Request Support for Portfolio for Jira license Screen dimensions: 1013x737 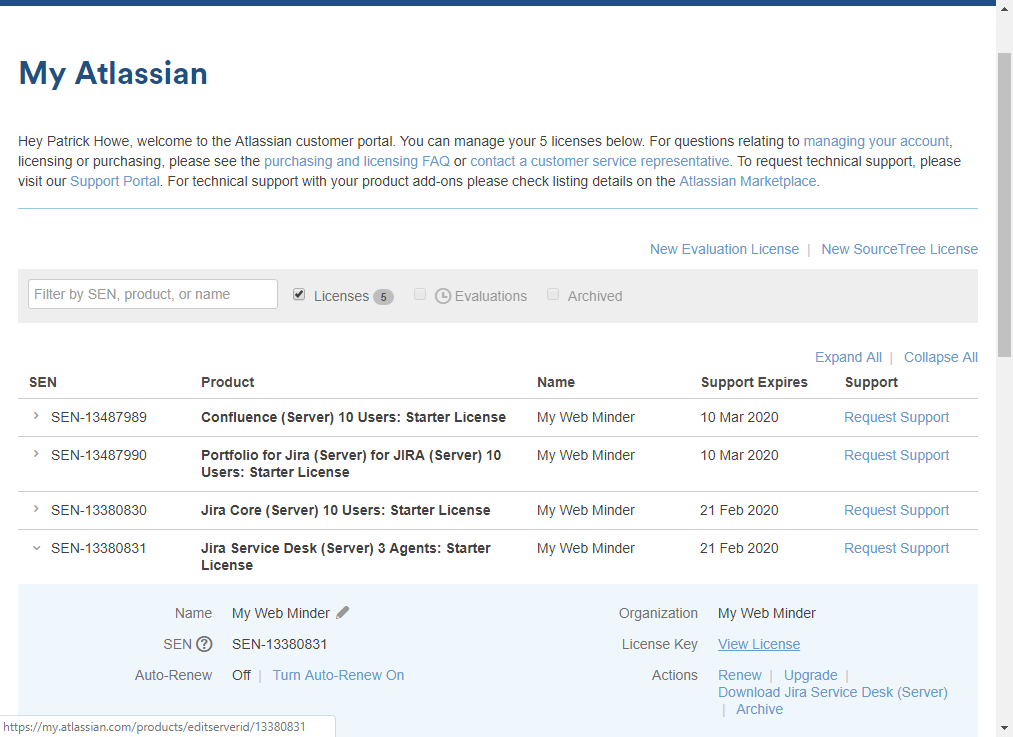[896, 455]
